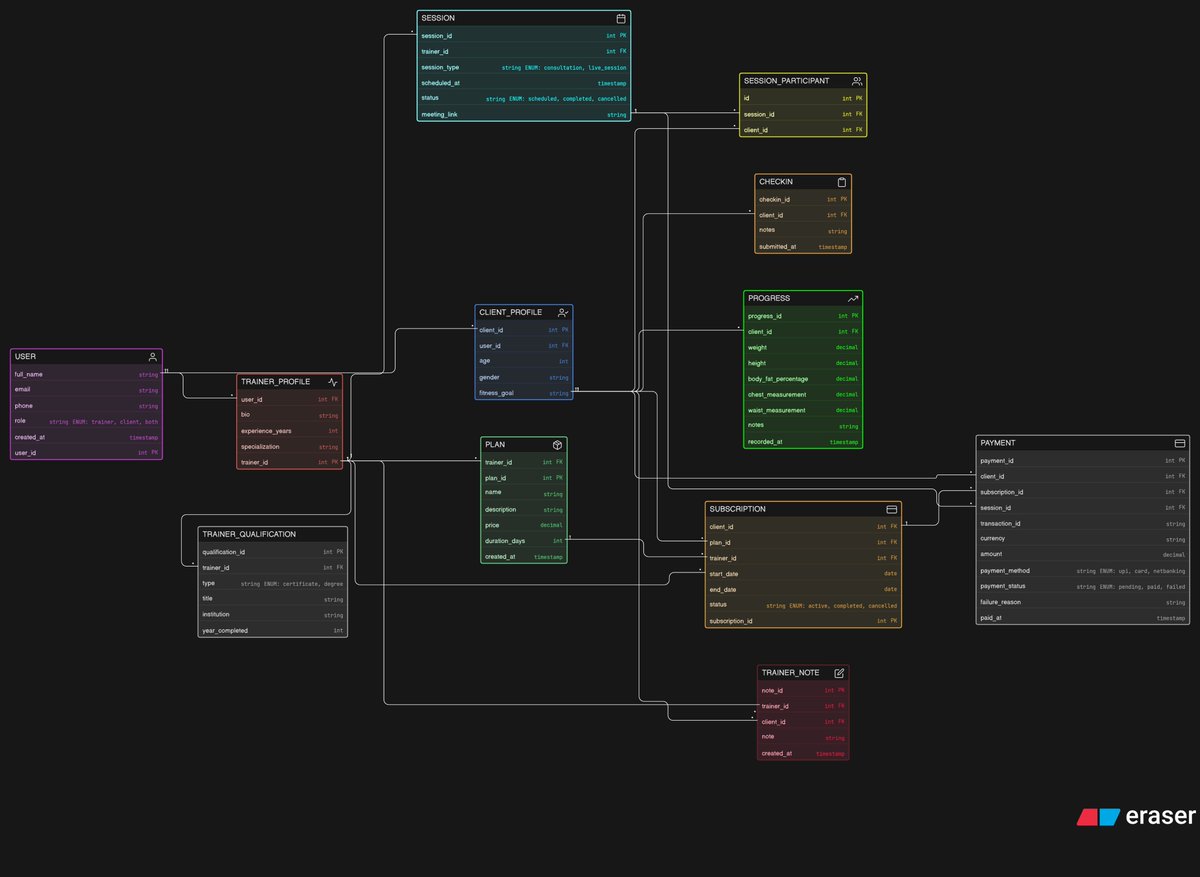This screenshot has width=1200, height=877.
Task: Select payment_status row in PAYMENT table
Action: coord(1083,586)
